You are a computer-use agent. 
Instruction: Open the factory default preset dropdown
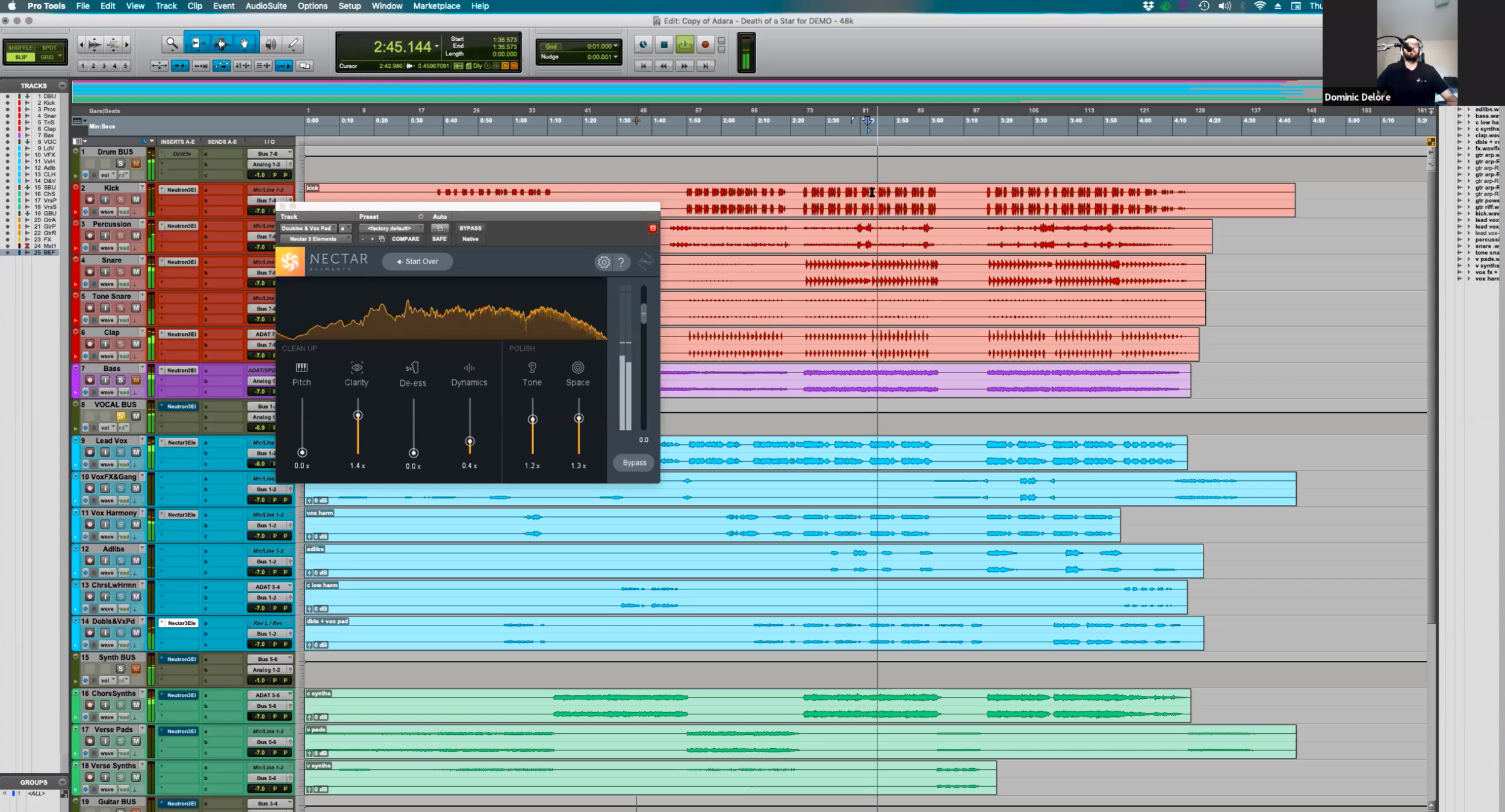[x=391, y=228]
